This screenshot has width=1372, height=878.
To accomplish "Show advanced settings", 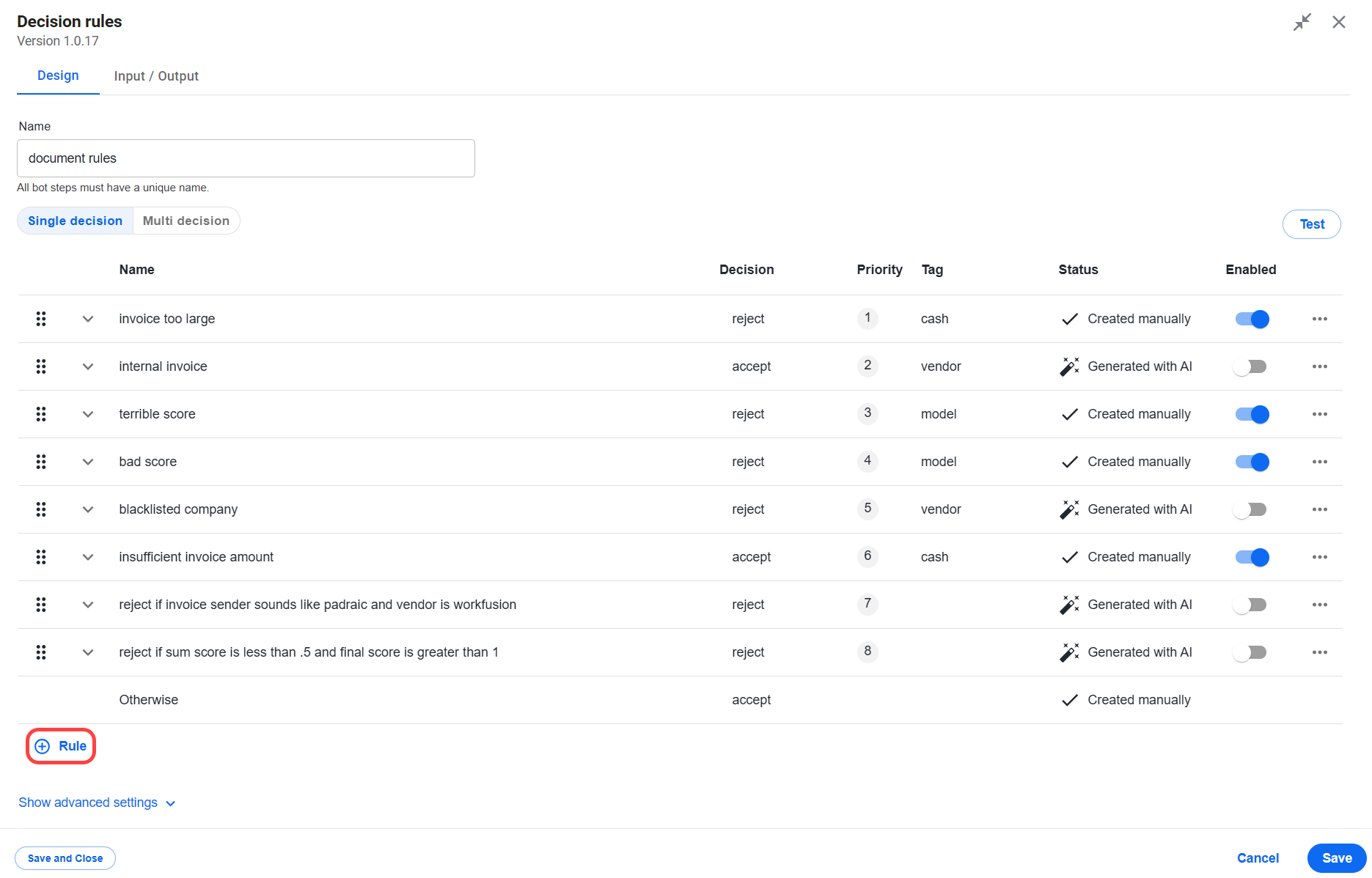I will (97, 803).
